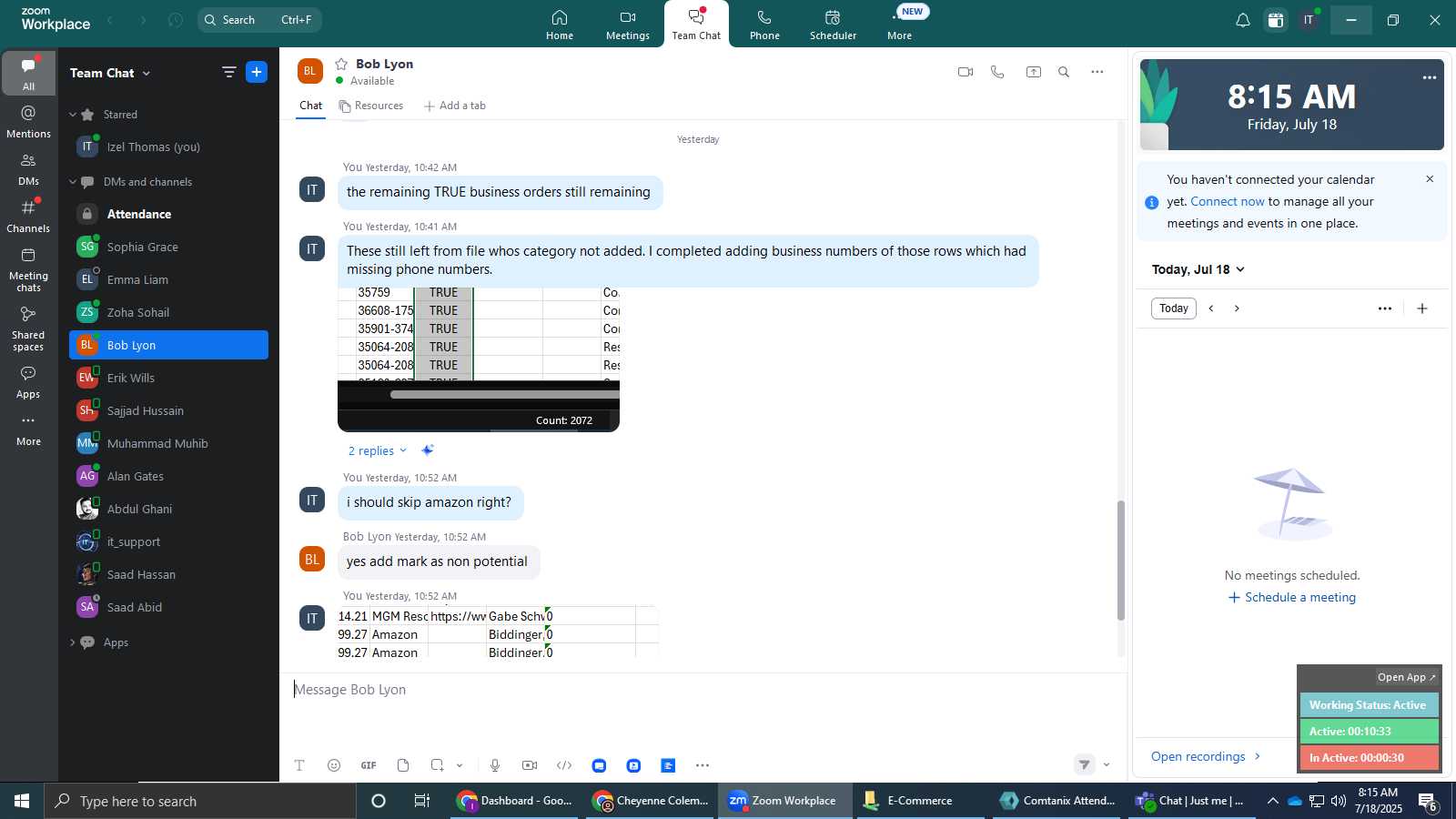1456x819 pixels.
Task: Open the emoji picker
Action: tap(334, 765)
